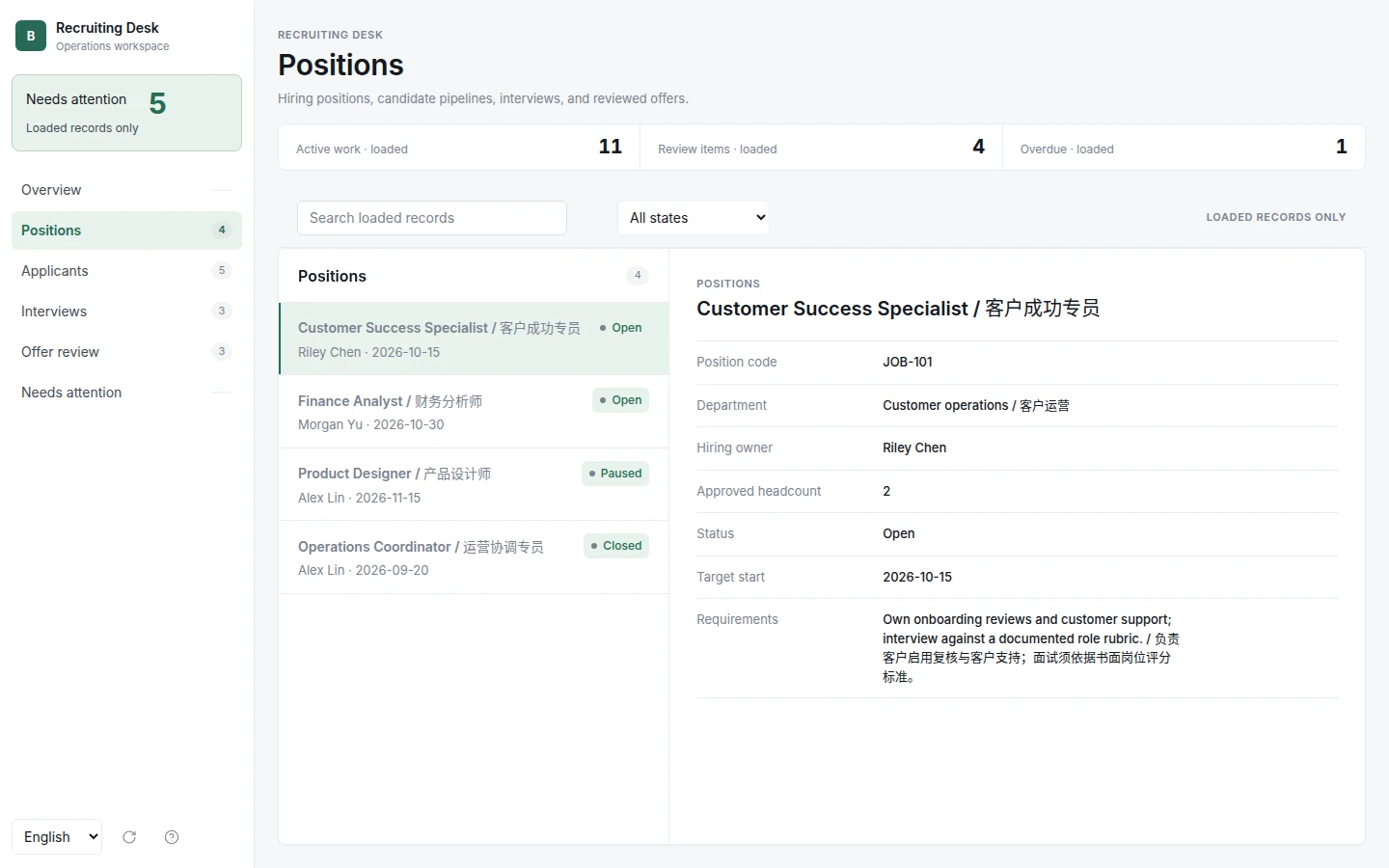Screen dimensions: 1389x868
Task: Click the Applicants count badge 5
Action: point(222,271)
